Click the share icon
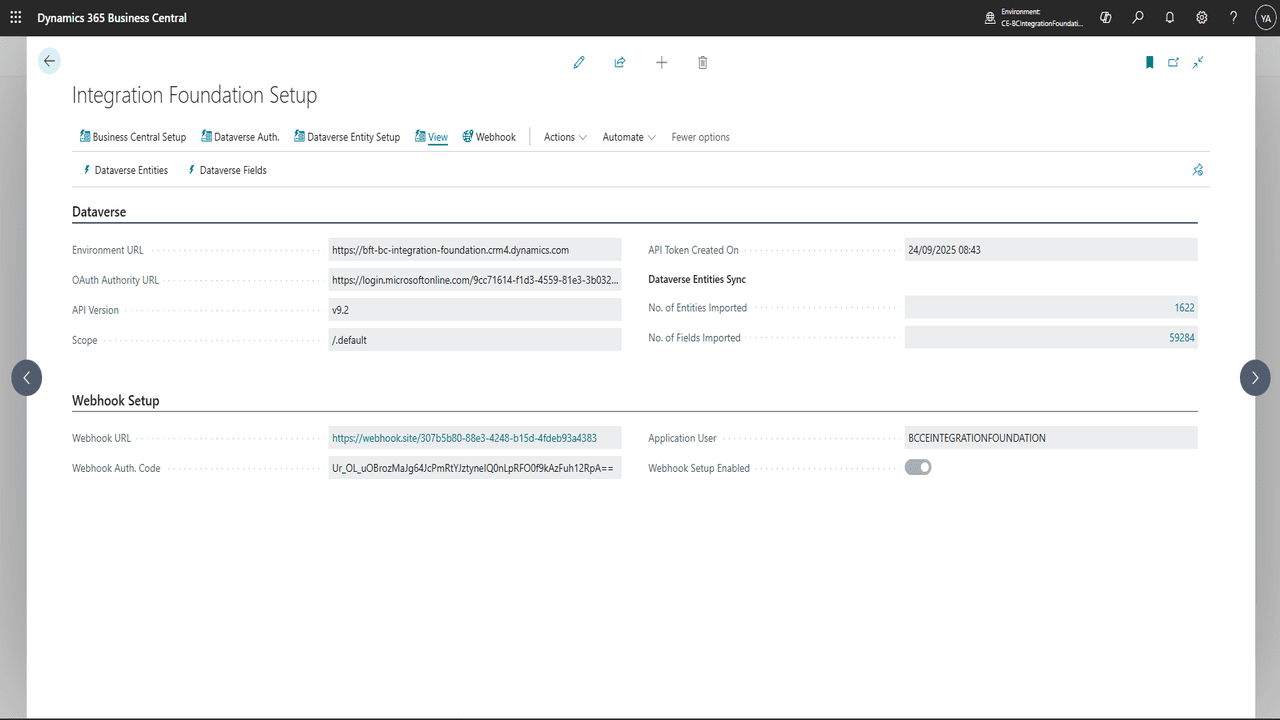1280x720 pixels. coord(620,62)
